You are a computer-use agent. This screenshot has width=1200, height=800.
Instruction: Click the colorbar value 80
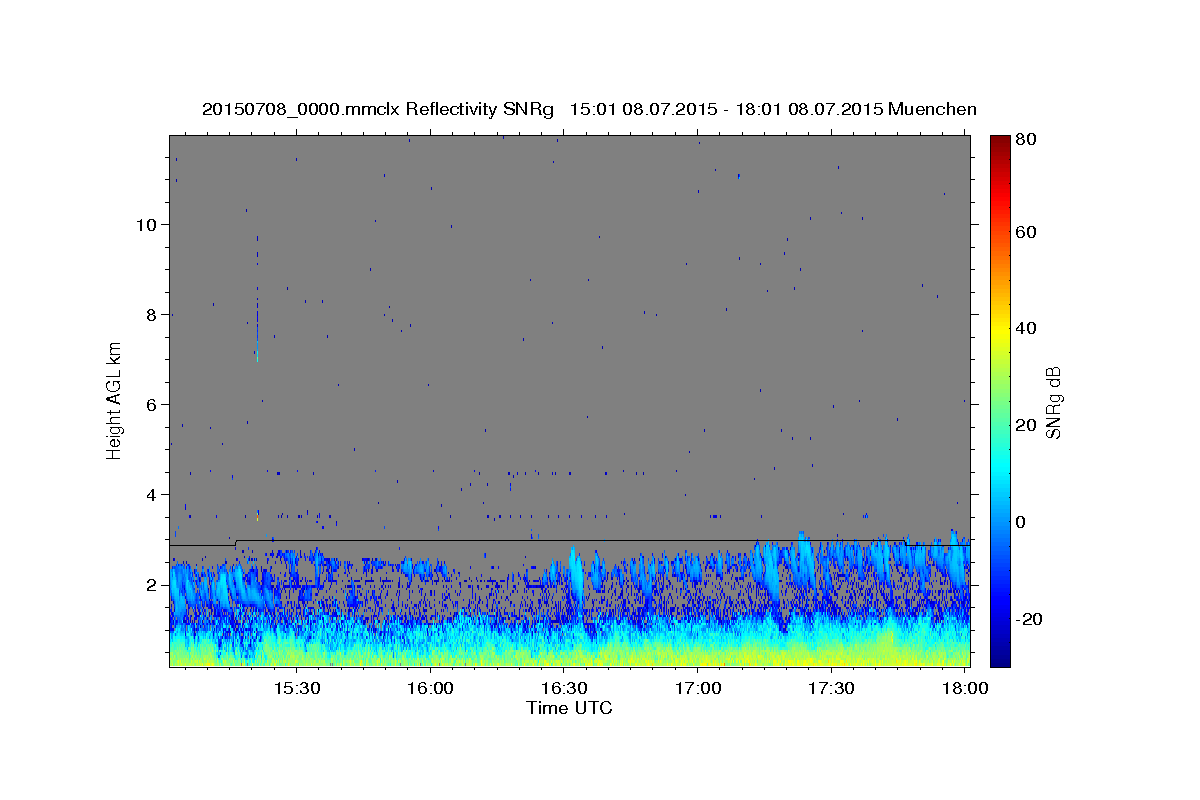point(1027,140)
